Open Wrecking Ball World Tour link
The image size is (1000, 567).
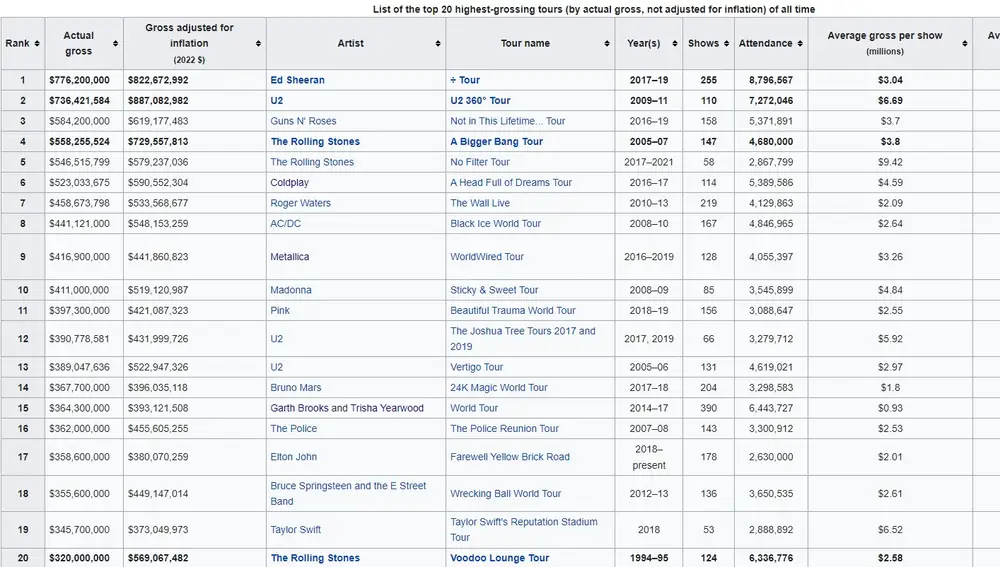(506, 493)
